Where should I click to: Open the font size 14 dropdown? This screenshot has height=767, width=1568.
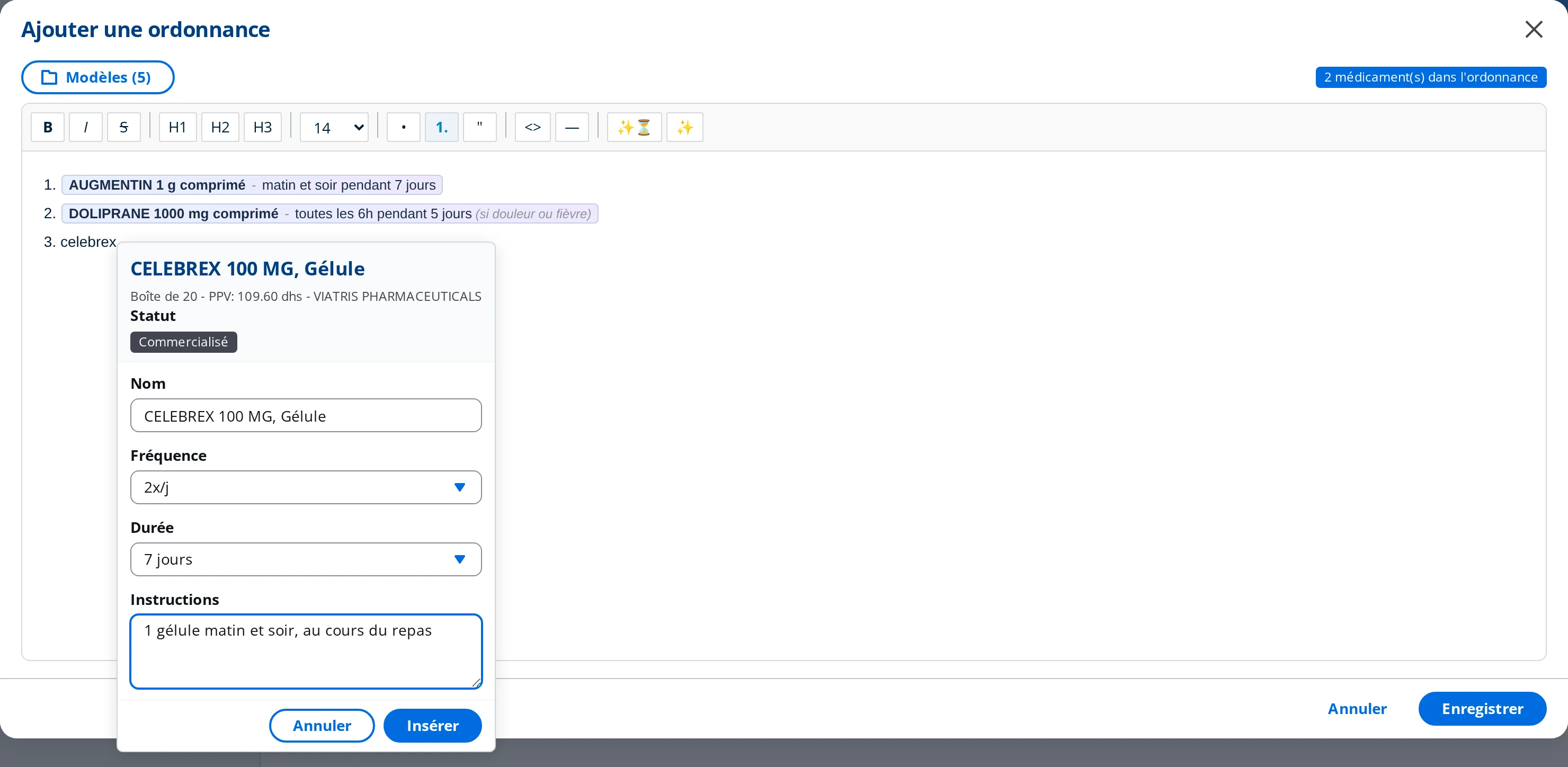334,127
